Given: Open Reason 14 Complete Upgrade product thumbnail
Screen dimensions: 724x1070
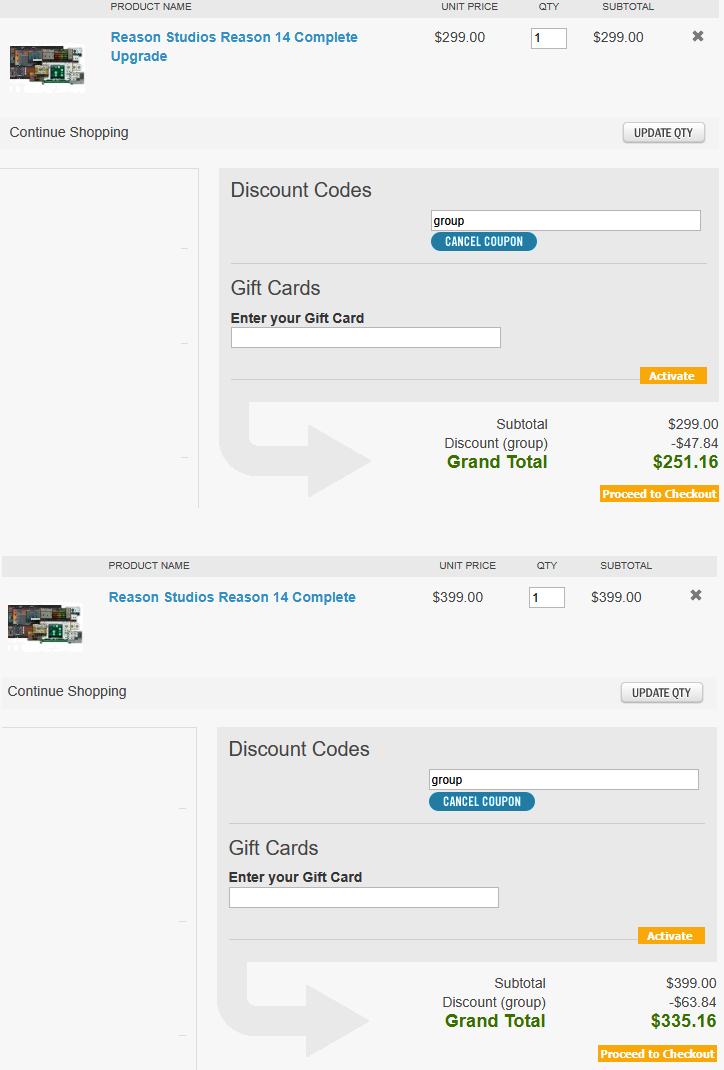Looking at the screenshot, I should [x=47, y=69].
